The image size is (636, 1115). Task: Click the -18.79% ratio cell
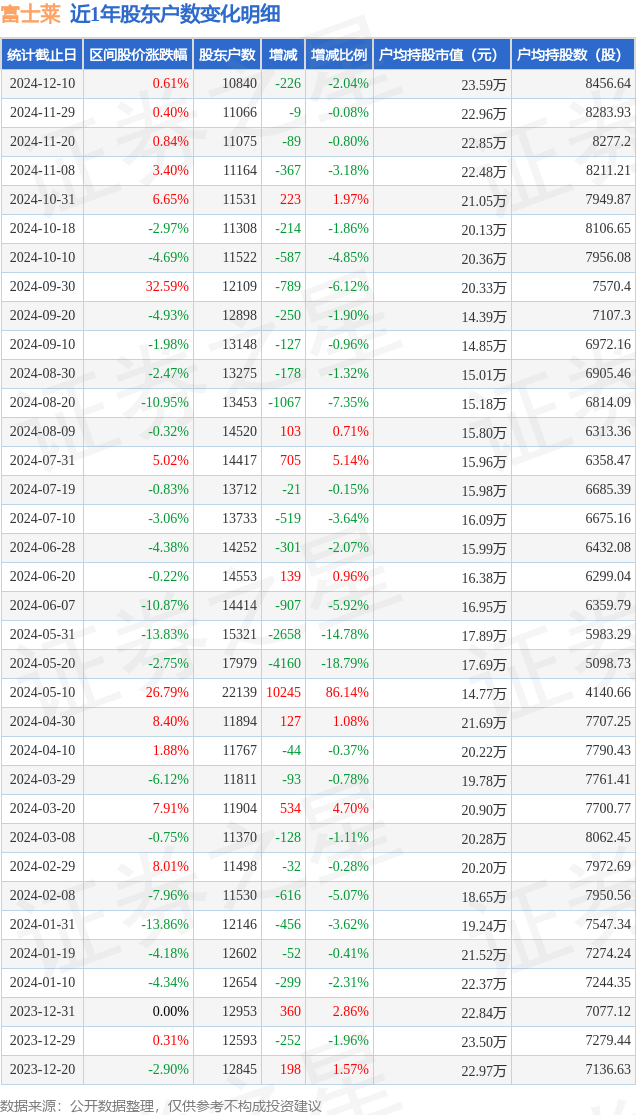(x=339, y=663)
